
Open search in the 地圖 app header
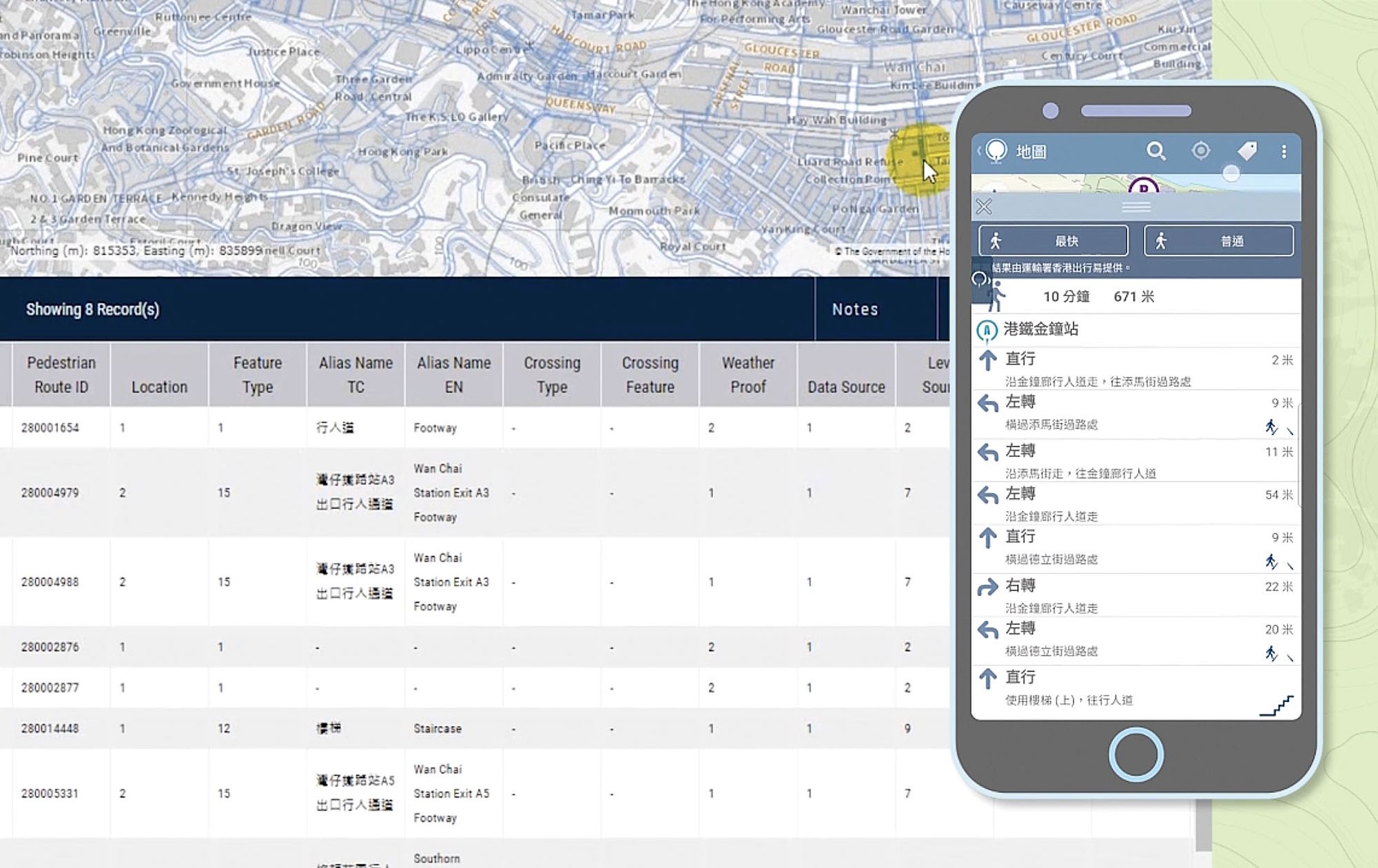tap(1156, 150)
